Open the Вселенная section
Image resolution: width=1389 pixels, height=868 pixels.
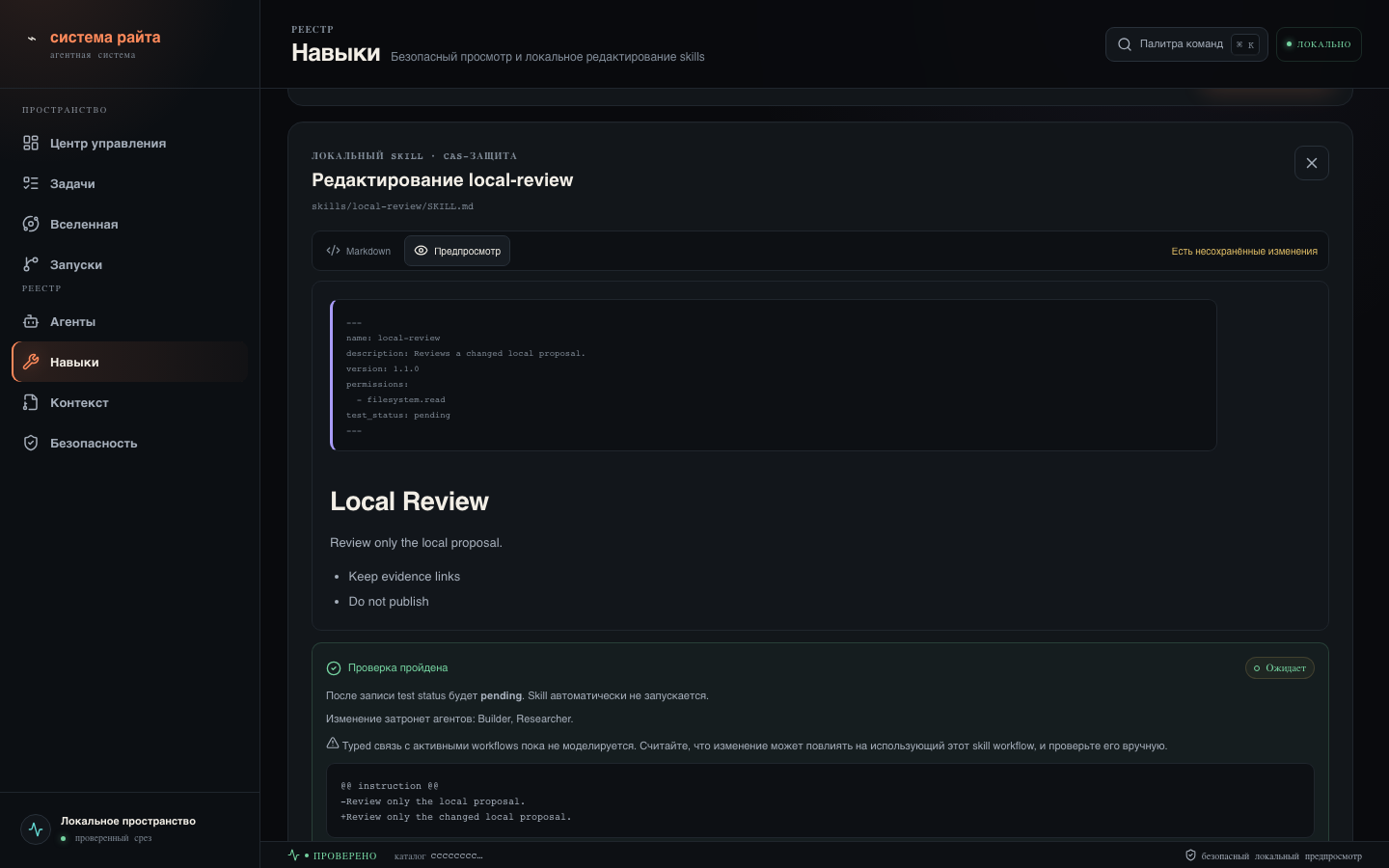[129, 224]
